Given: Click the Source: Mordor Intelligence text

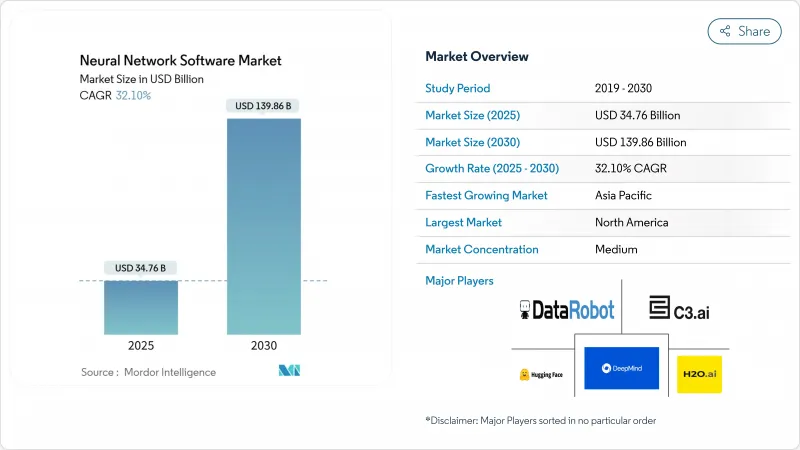Looking at the screenshot, I should 149,372.
